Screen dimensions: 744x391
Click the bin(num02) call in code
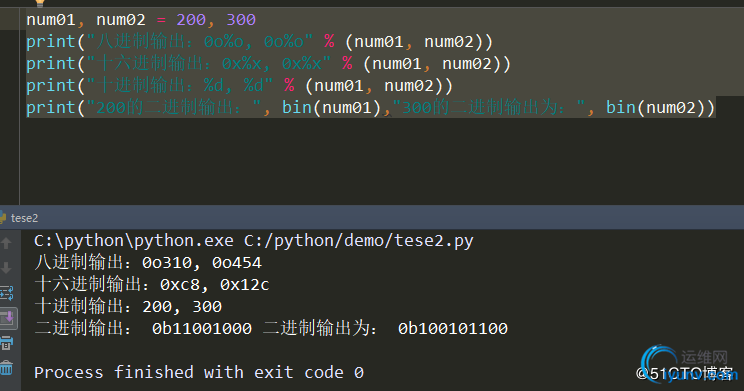655,107
